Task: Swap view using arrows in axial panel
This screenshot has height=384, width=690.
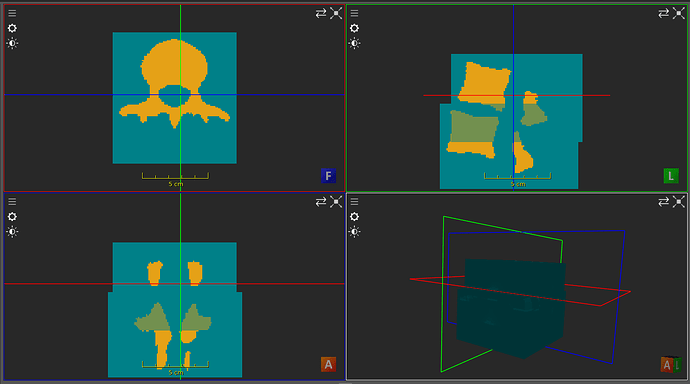Action: pos(321,13)
